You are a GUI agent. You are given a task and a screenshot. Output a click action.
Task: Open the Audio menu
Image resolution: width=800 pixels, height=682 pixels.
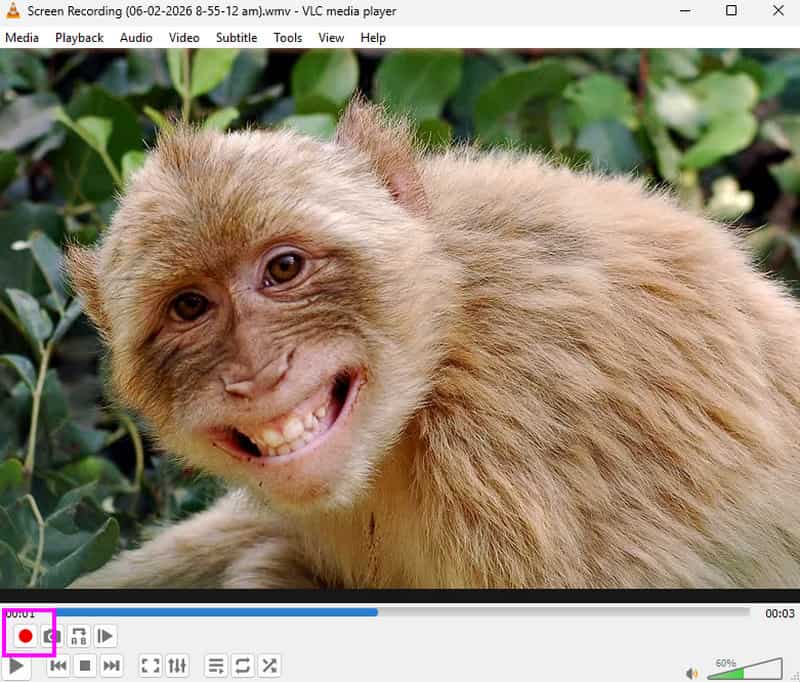point(136,38)
